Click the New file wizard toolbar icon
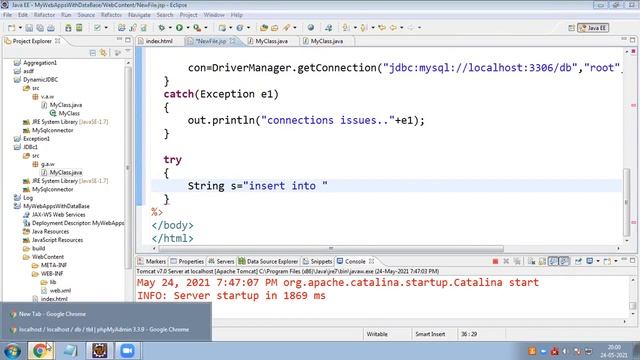The width and height of the screenshot is (640, 360). pyautogui.click(x=11, y=28)
